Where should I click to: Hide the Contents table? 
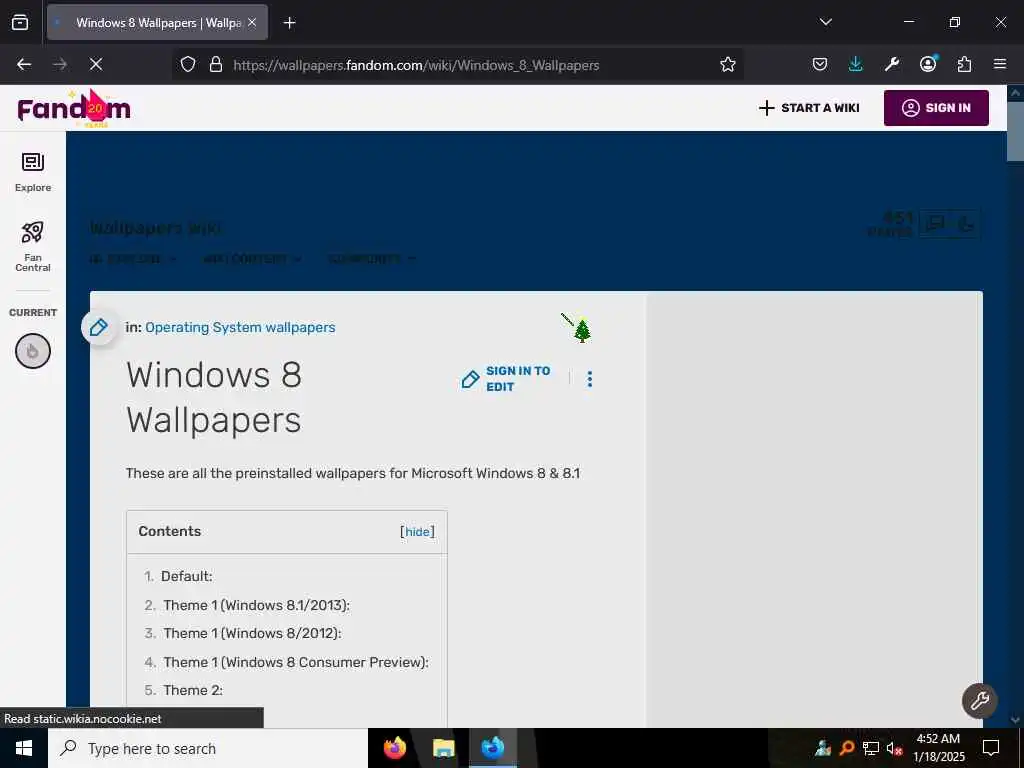[417, 532]
